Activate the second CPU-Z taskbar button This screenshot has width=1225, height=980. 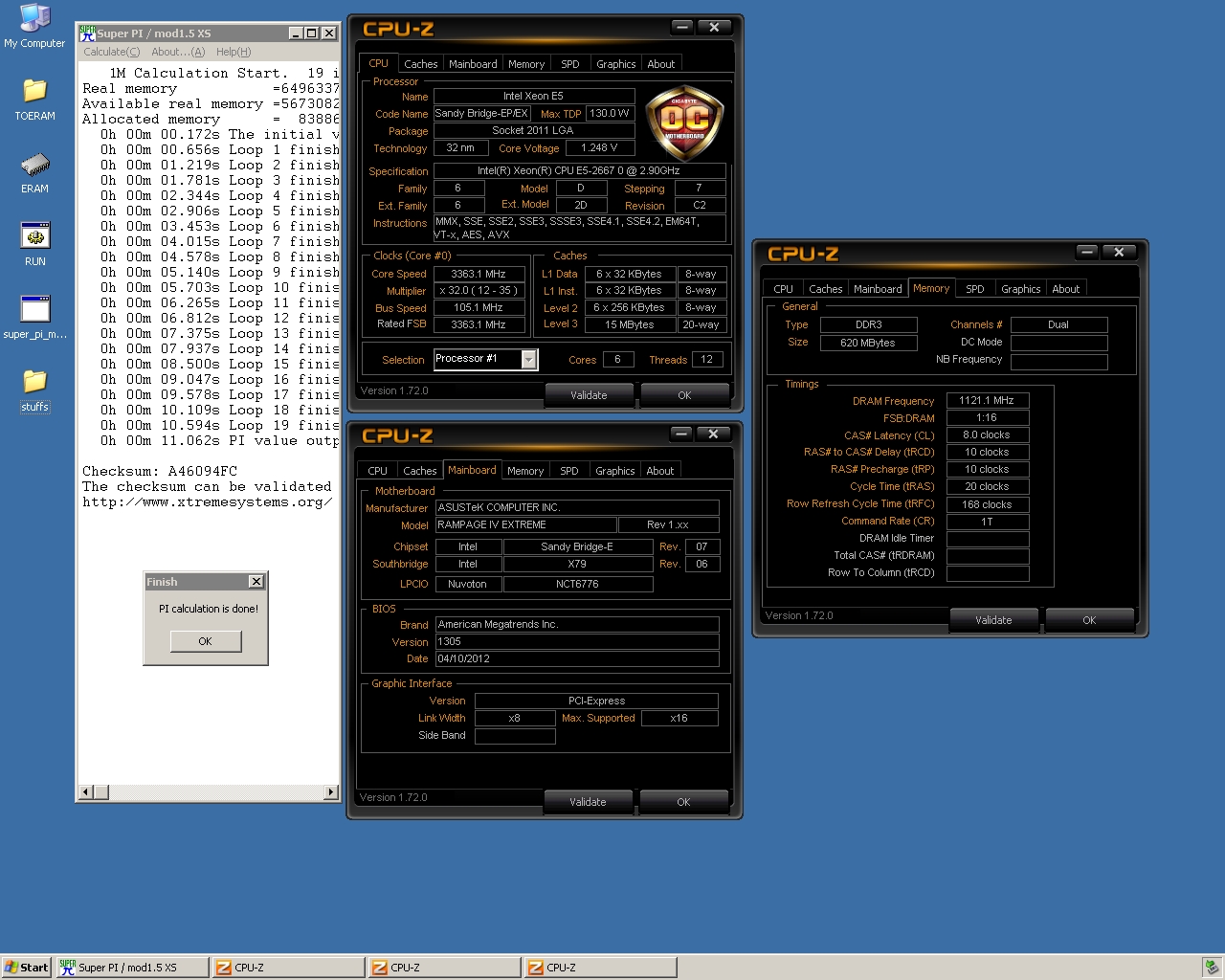click(444, 968)
